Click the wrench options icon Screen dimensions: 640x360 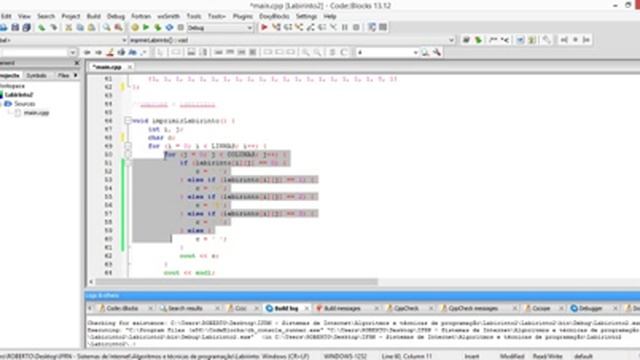437,52
